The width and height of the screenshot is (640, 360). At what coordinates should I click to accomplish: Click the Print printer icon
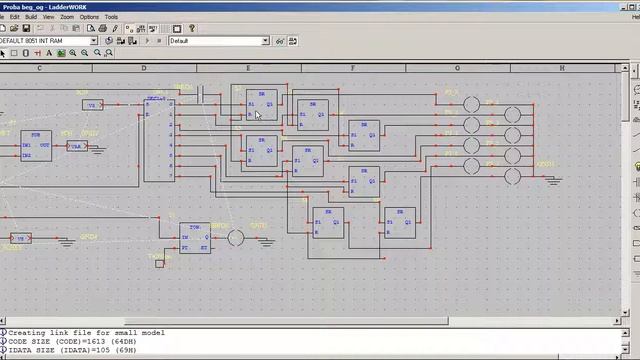[103, 29]
